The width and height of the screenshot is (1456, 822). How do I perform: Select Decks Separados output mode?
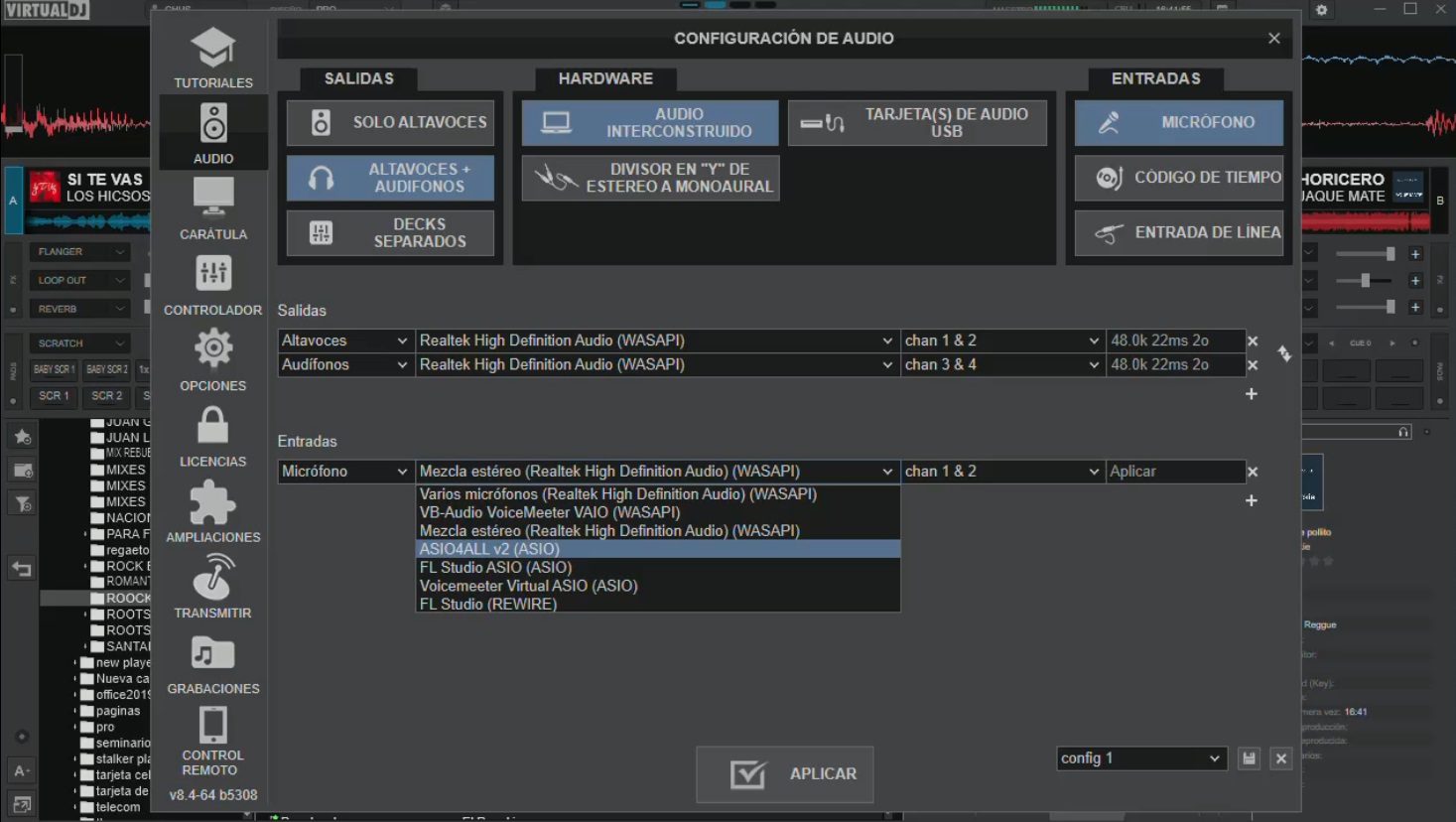(x=391, y=233)
